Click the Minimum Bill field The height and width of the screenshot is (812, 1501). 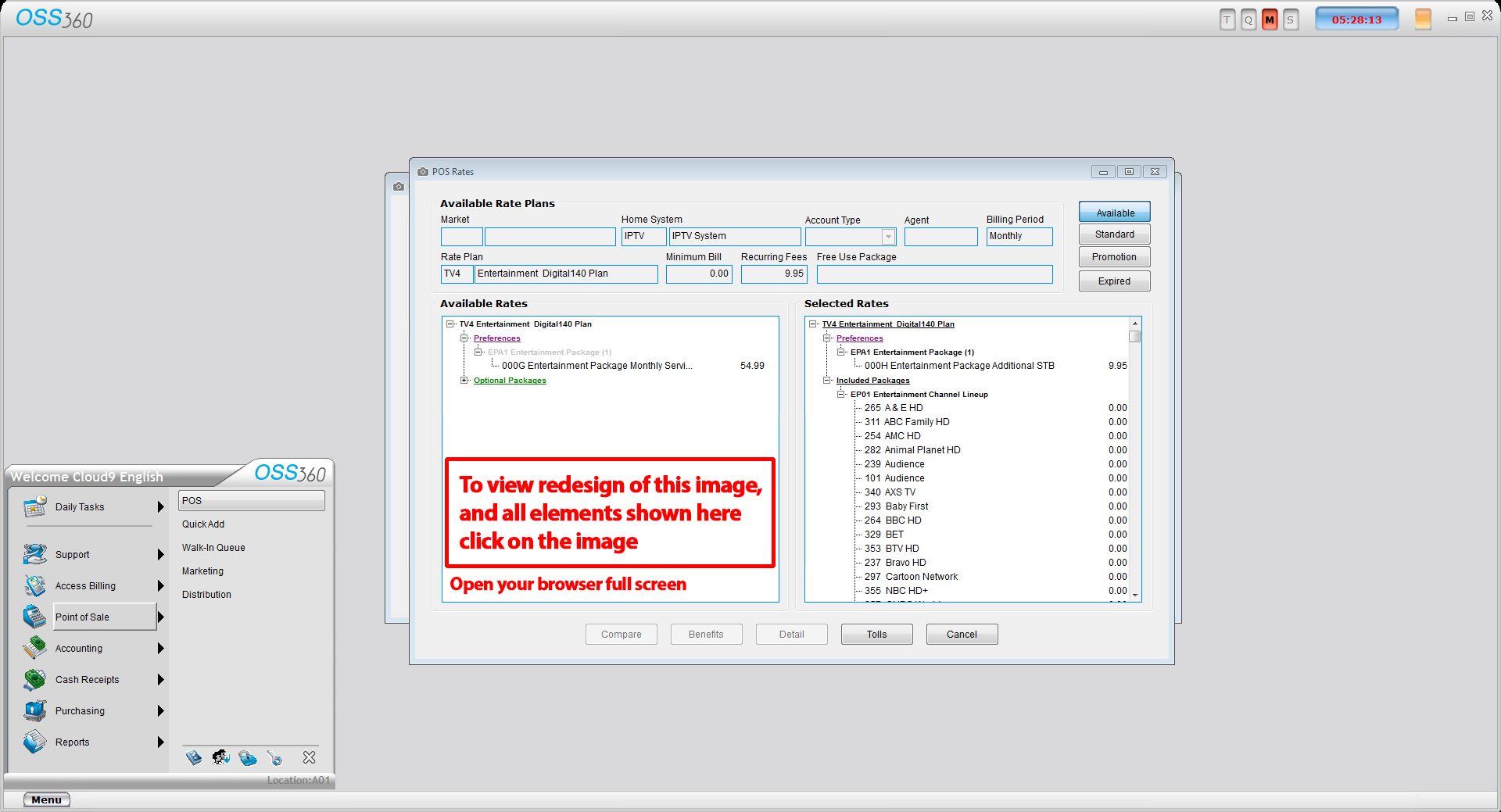(x=699, y=274)
